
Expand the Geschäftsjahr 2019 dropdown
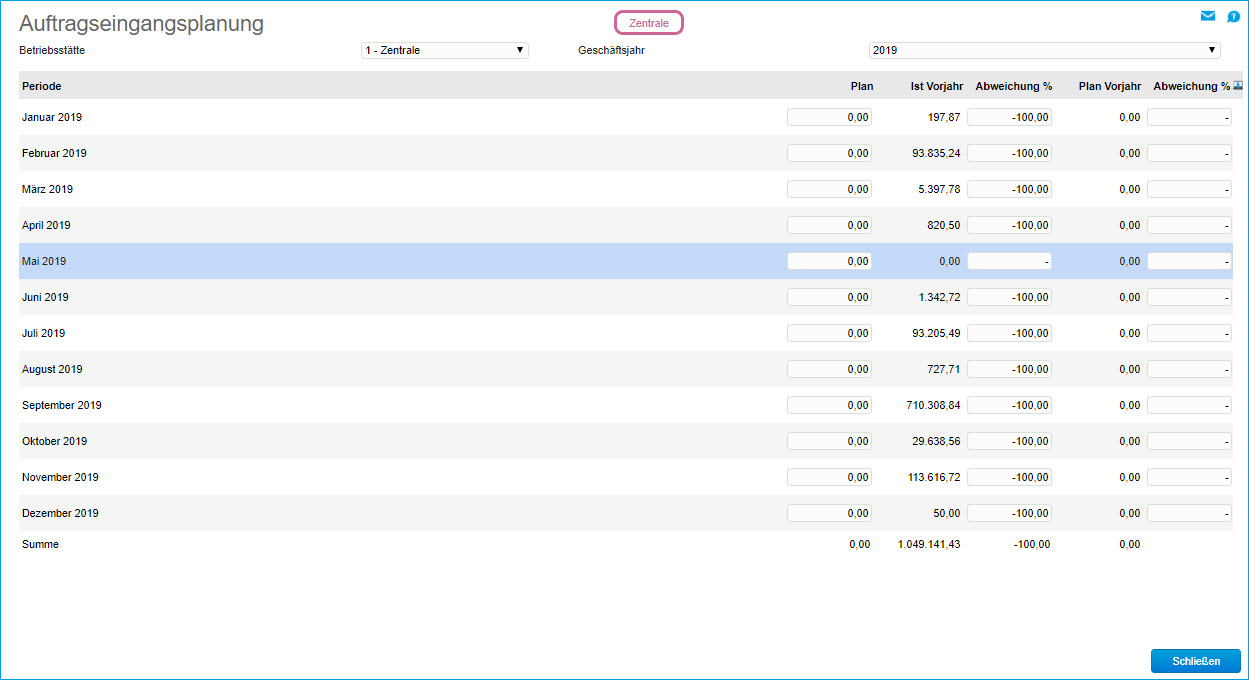pos(1044,50)
